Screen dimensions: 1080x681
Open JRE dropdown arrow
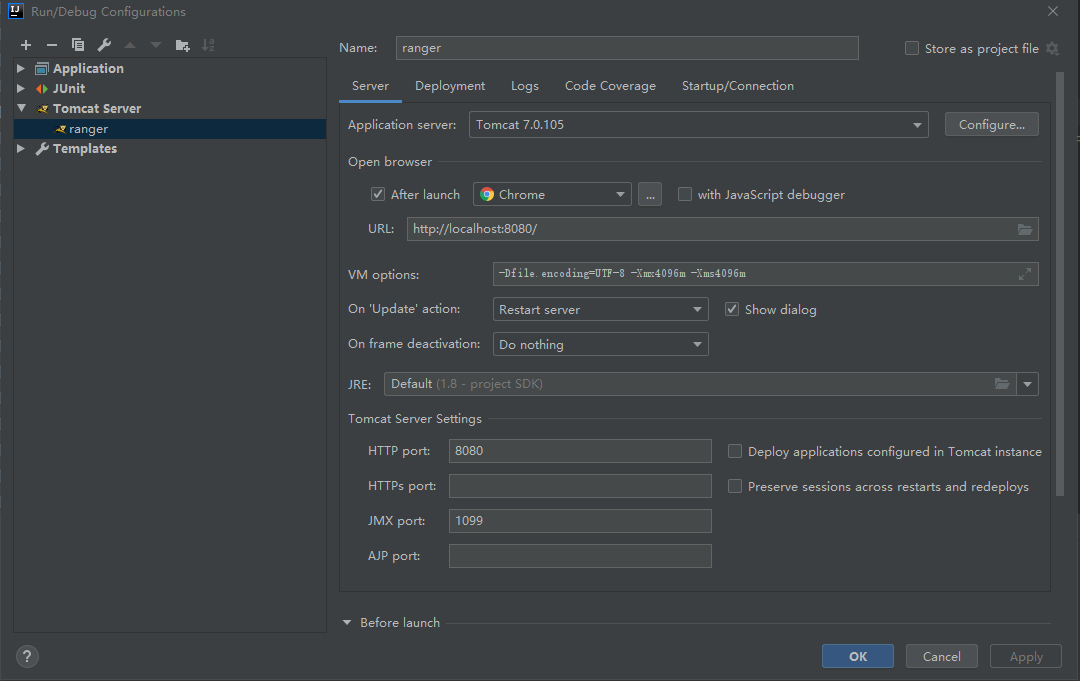tap(1027, 384)
